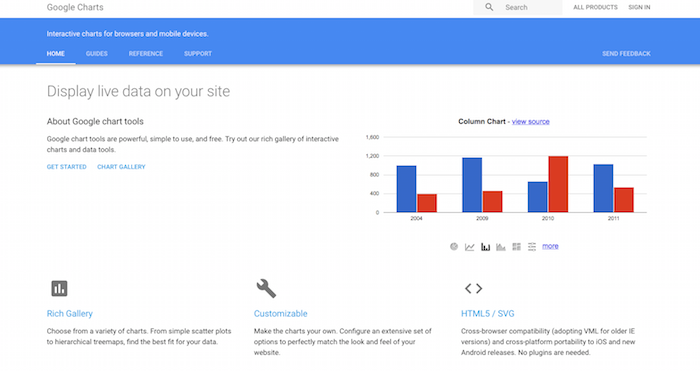Viewport: 700px width, 371px height.
Task: Click the HTML5 code brackets icon
Action: coord(473,288)
